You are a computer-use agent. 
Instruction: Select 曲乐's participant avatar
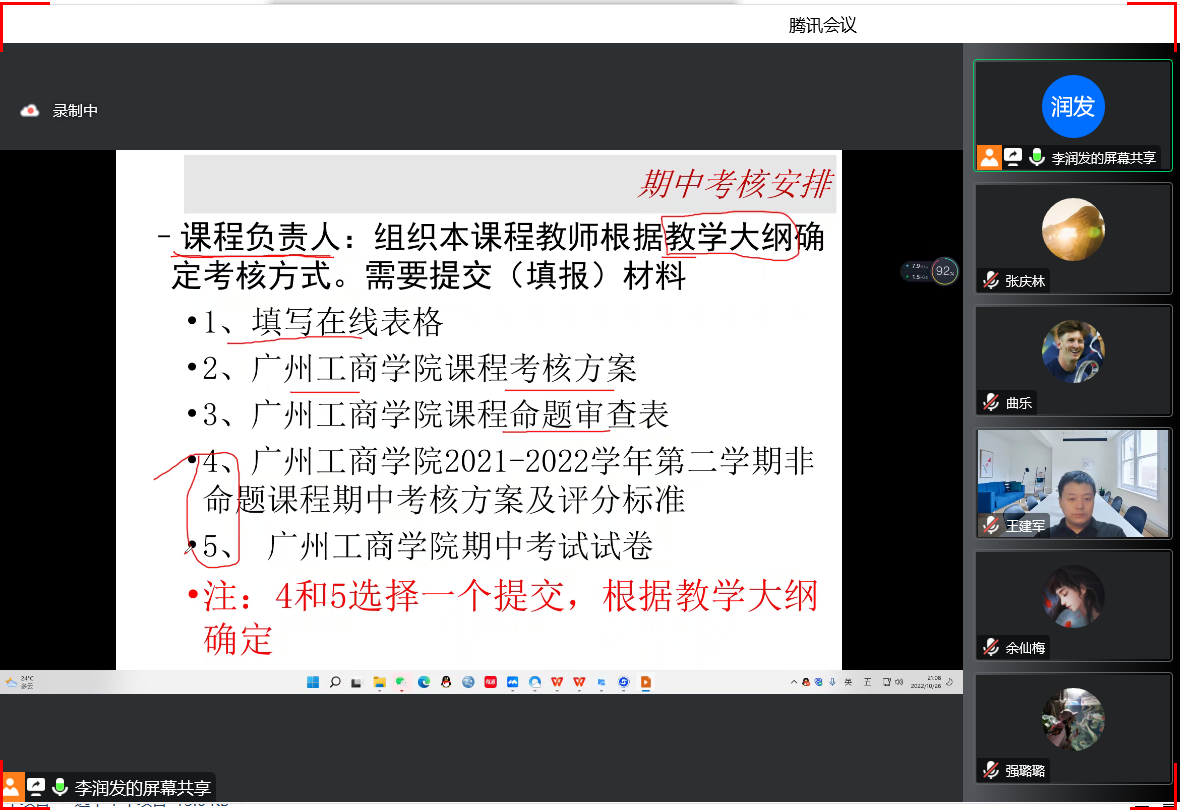click(1072, 351)
